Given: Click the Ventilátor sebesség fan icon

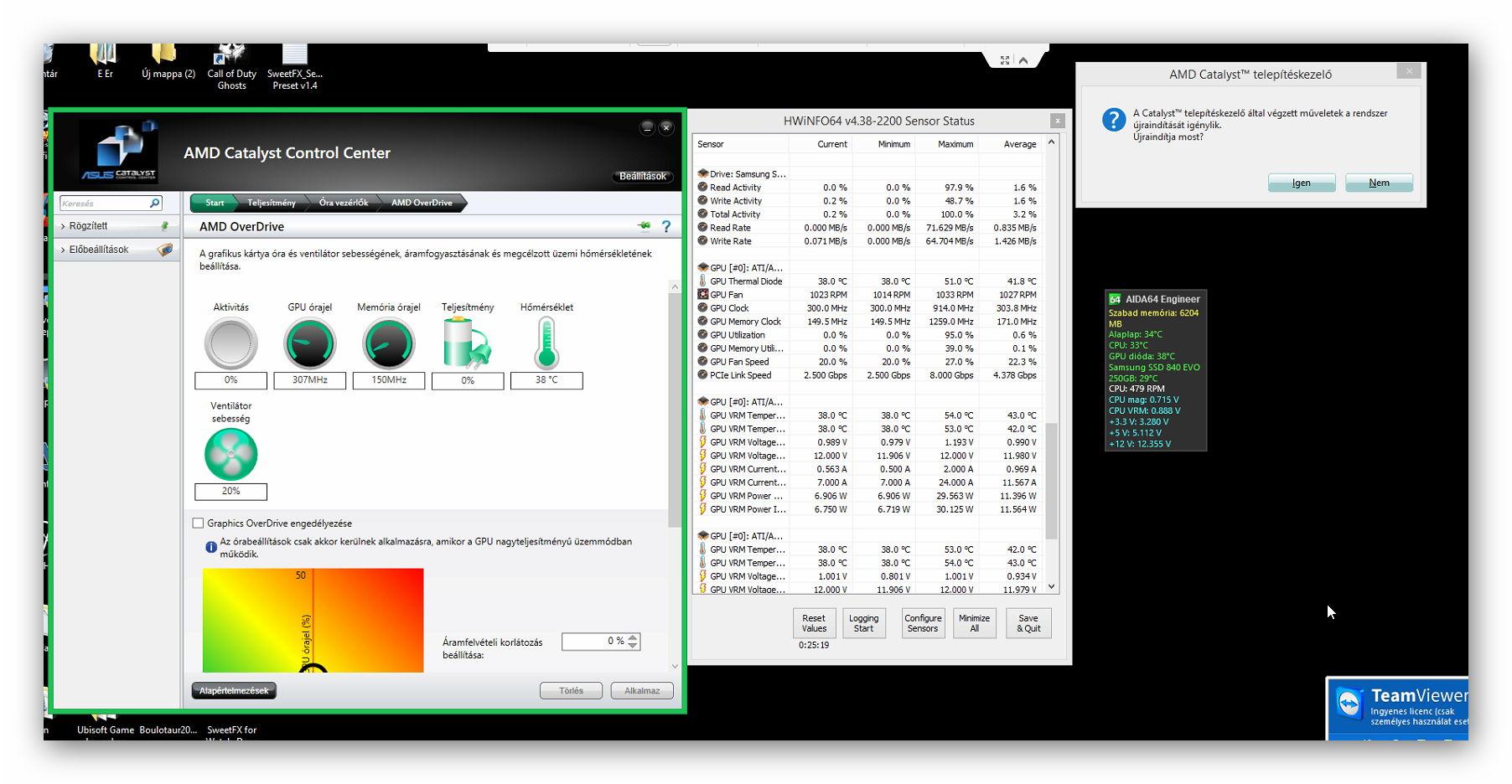Looking at the screenshot, I should pyautogui.click(x=230, y=454).
